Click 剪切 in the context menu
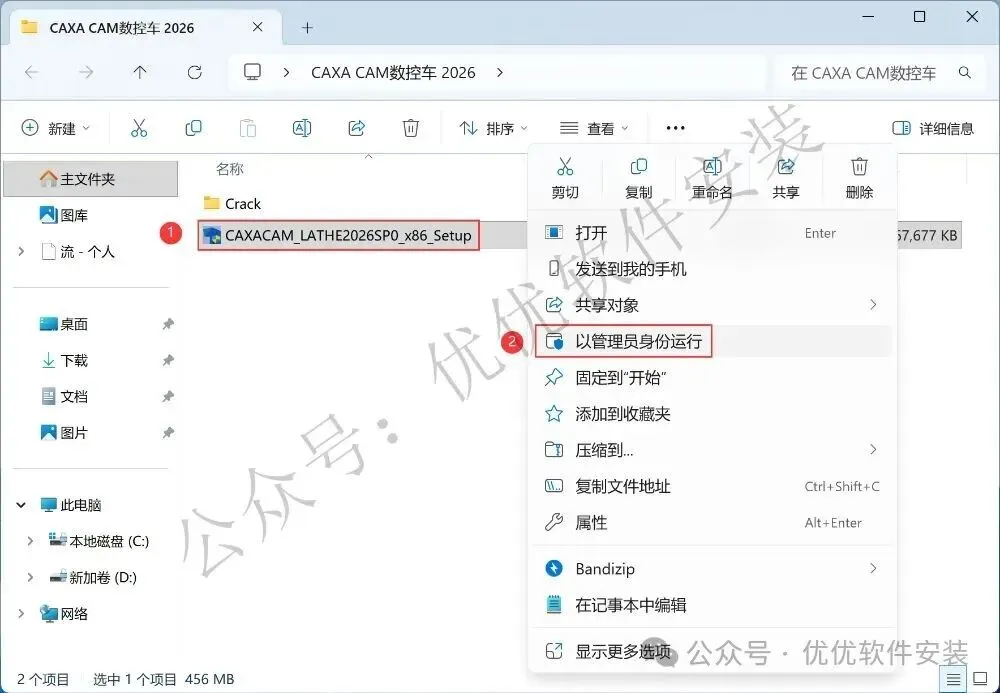This screenshot has width=1000, height=693. point(565,179)
